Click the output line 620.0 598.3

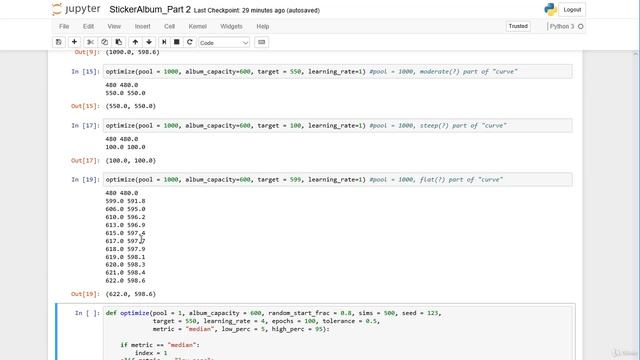125,264
